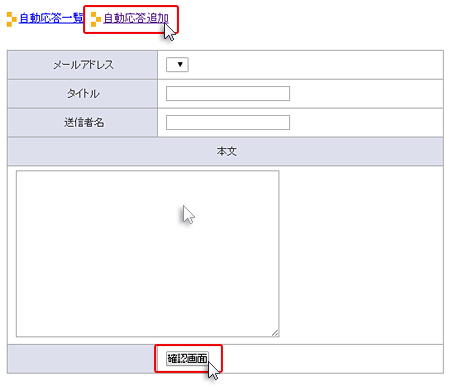Expand the メールアドレス dropdown

point(177,64)
